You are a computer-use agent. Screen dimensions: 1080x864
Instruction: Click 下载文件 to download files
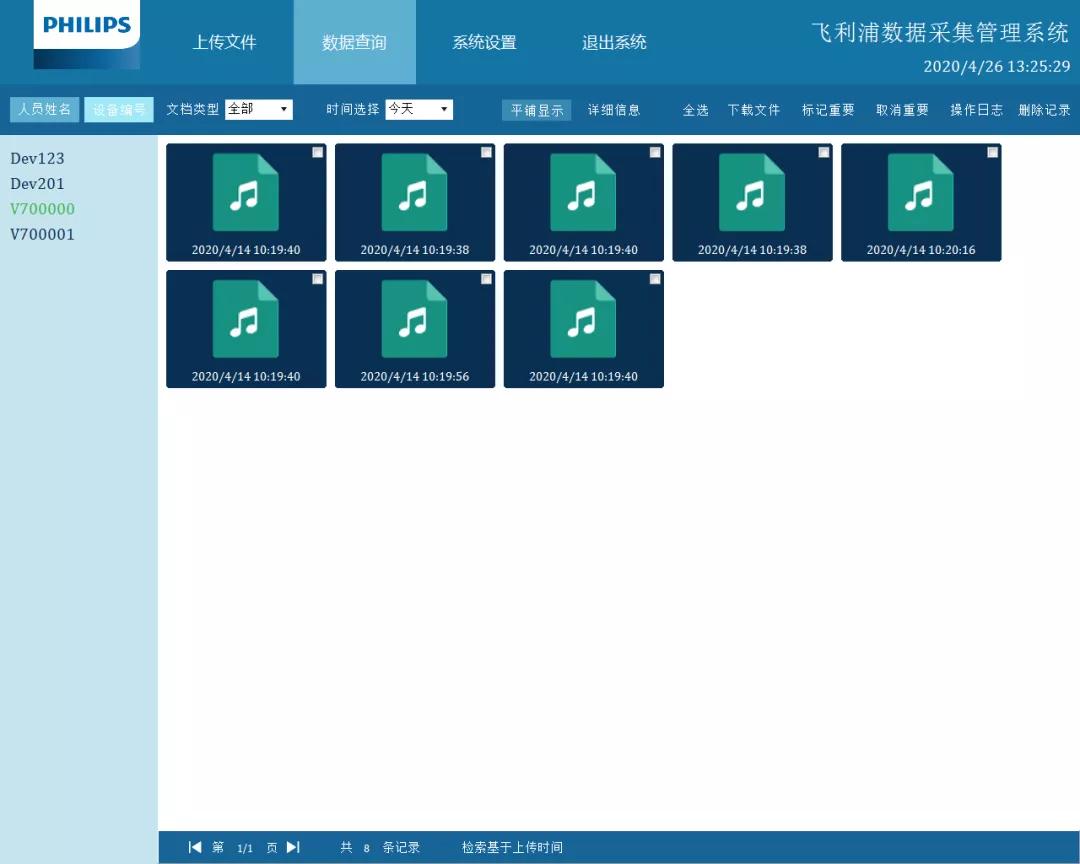tap(754, 110)
